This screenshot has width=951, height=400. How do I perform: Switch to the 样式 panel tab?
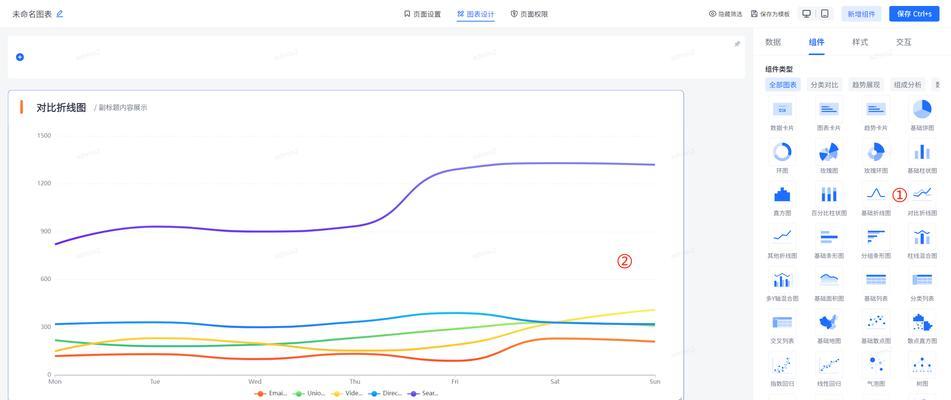point(860,42)
